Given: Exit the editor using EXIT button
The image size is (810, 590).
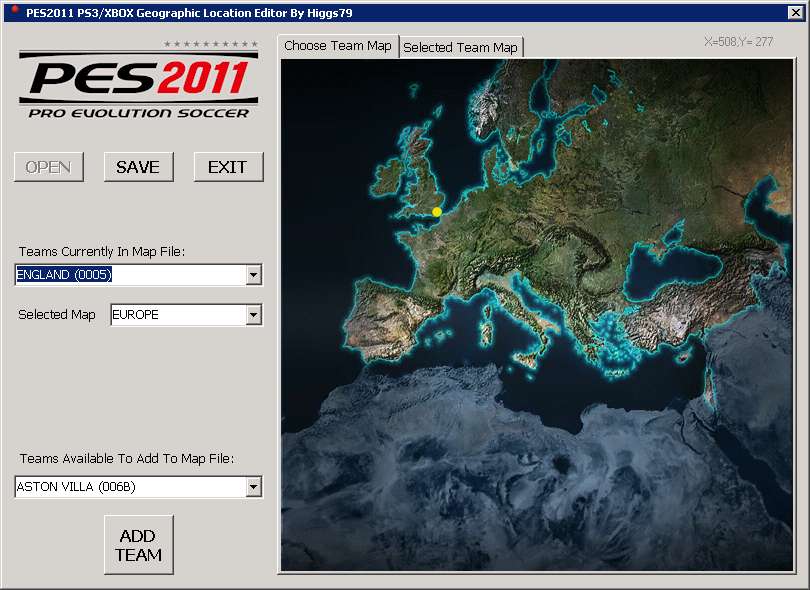Looking at the screenshot, I should click(228, 167).
